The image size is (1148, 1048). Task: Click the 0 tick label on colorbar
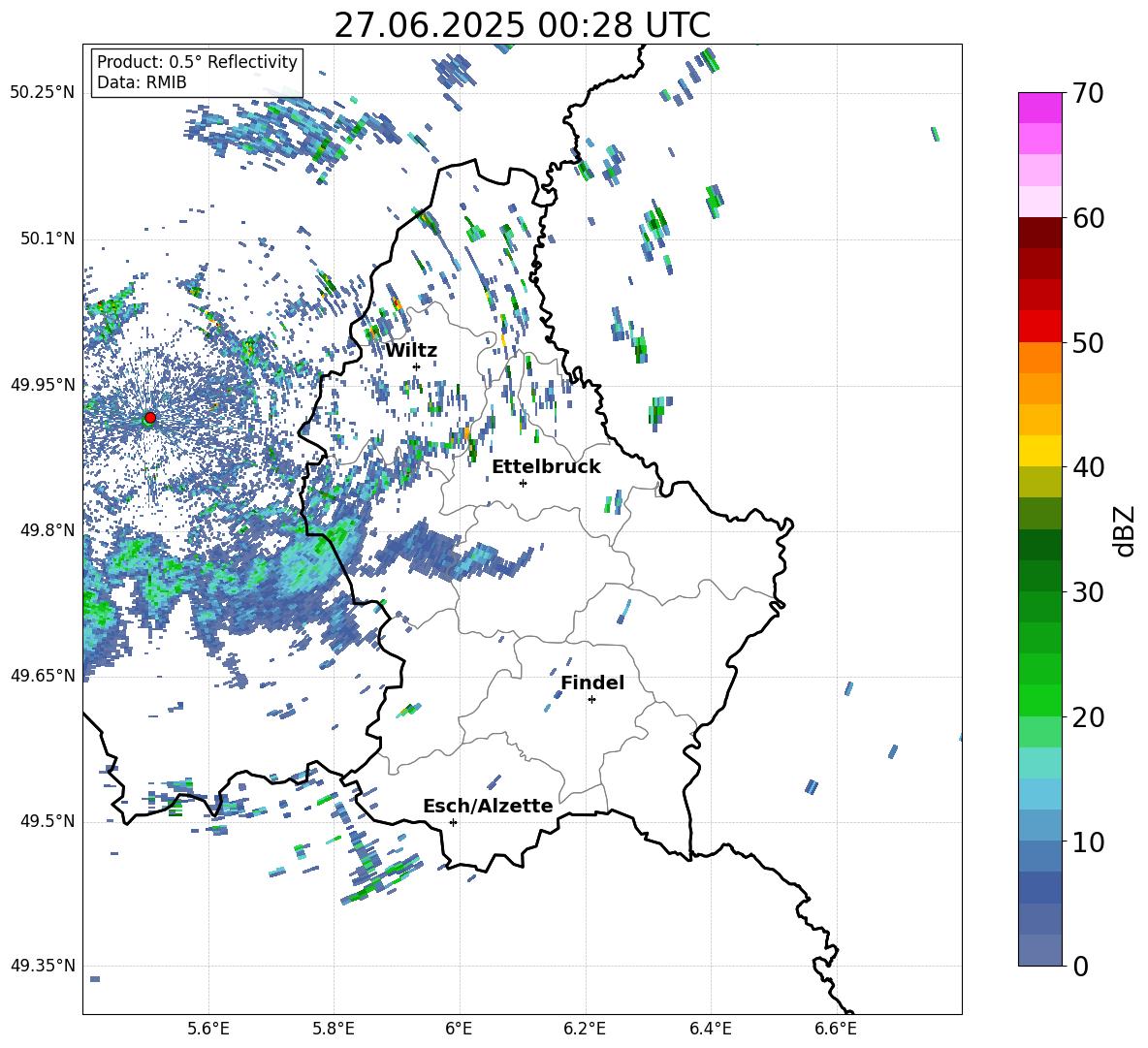click(1080, 966)
